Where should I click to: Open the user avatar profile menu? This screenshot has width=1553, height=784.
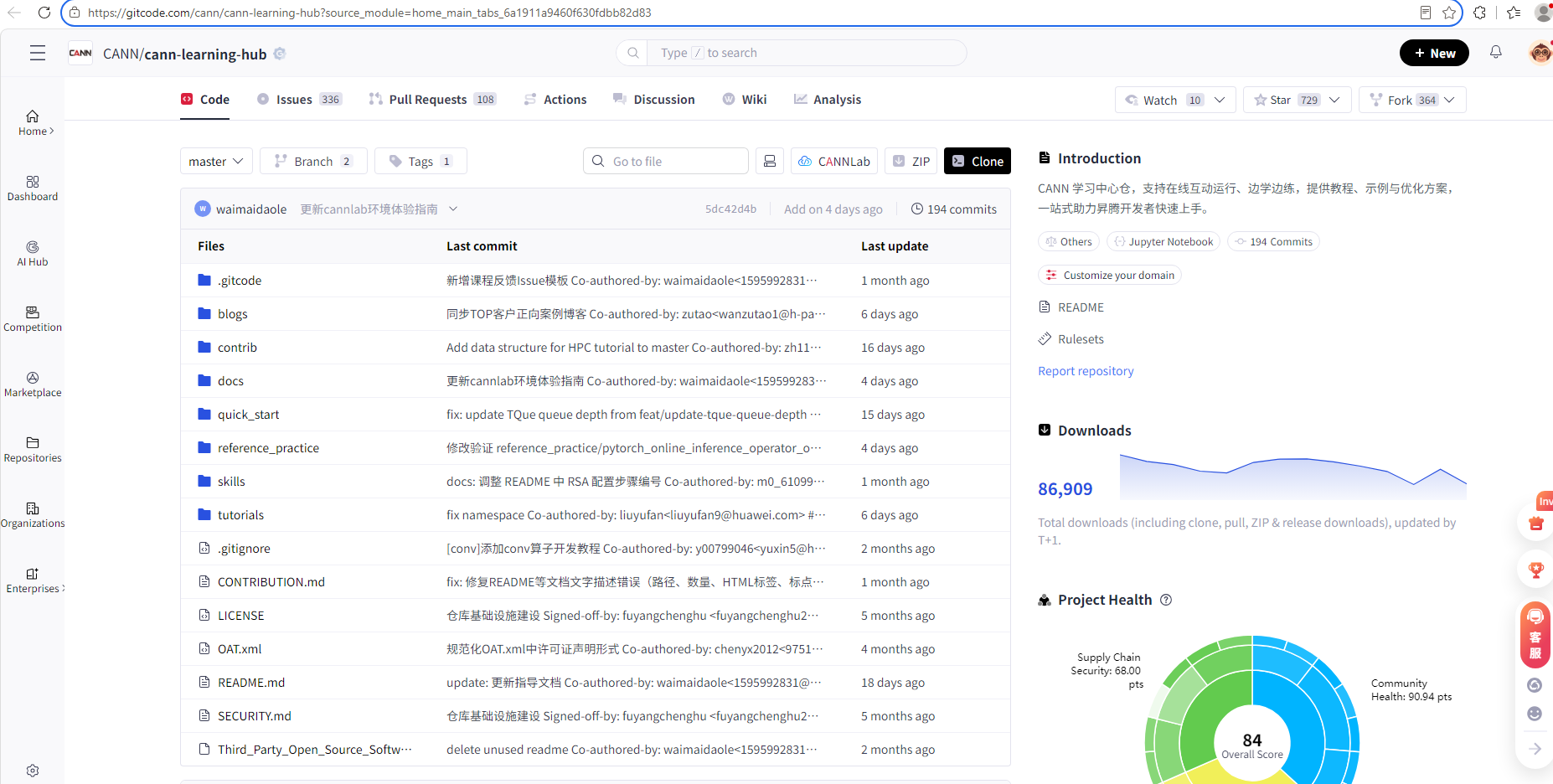(x=1540, y=53)
